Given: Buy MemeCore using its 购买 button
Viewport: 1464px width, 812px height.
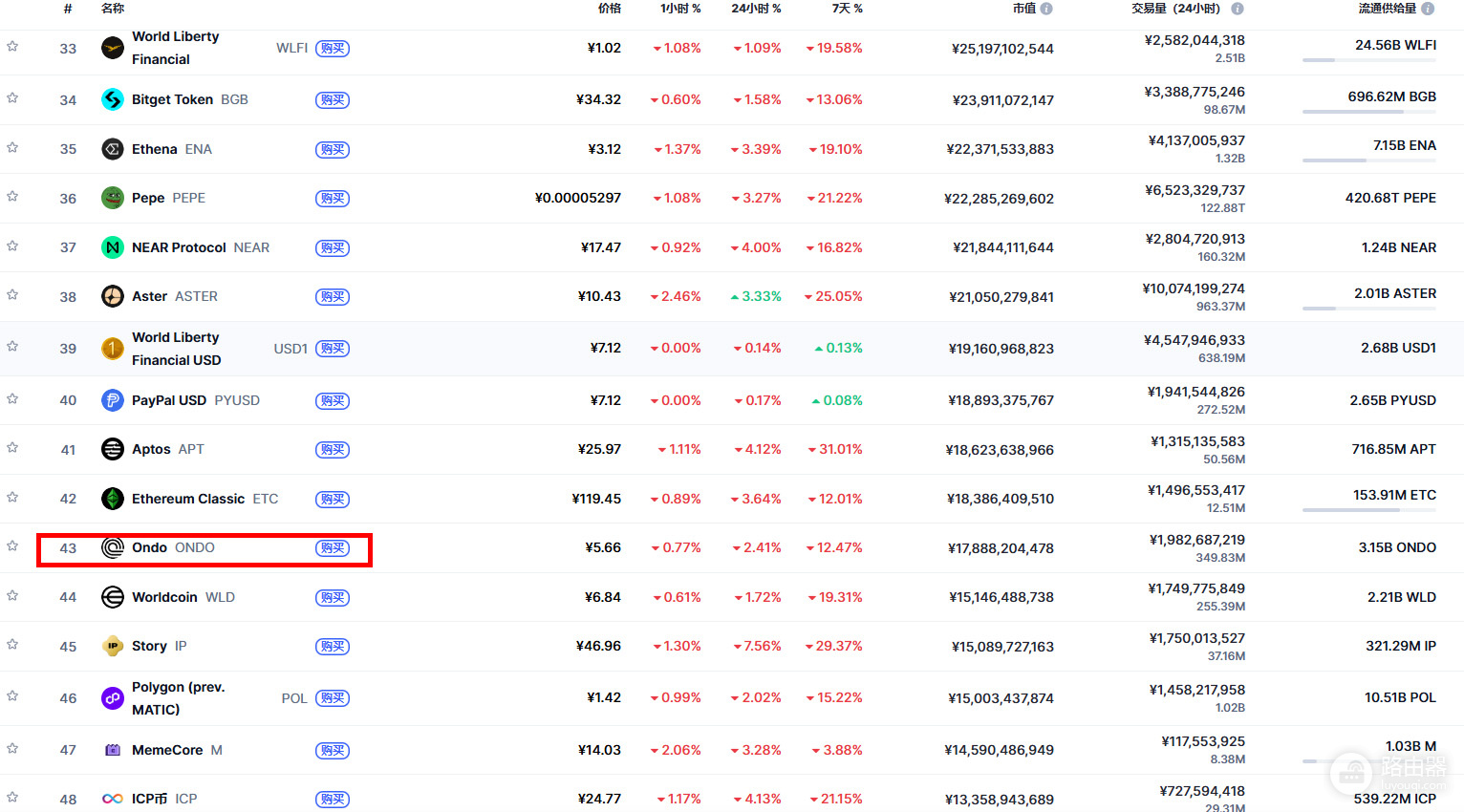Looking at the screenshot, I should [333, 750].
